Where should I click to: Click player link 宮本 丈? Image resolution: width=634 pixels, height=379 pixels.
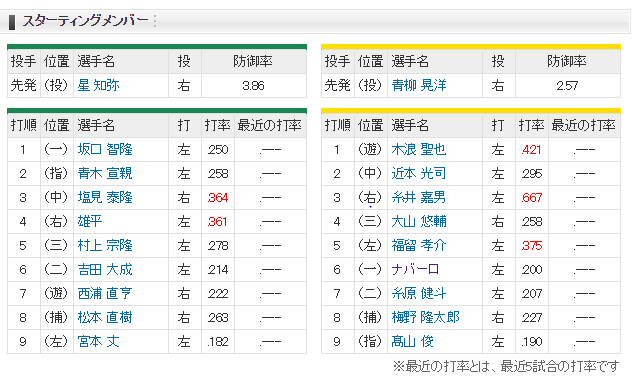pos(98,341)
